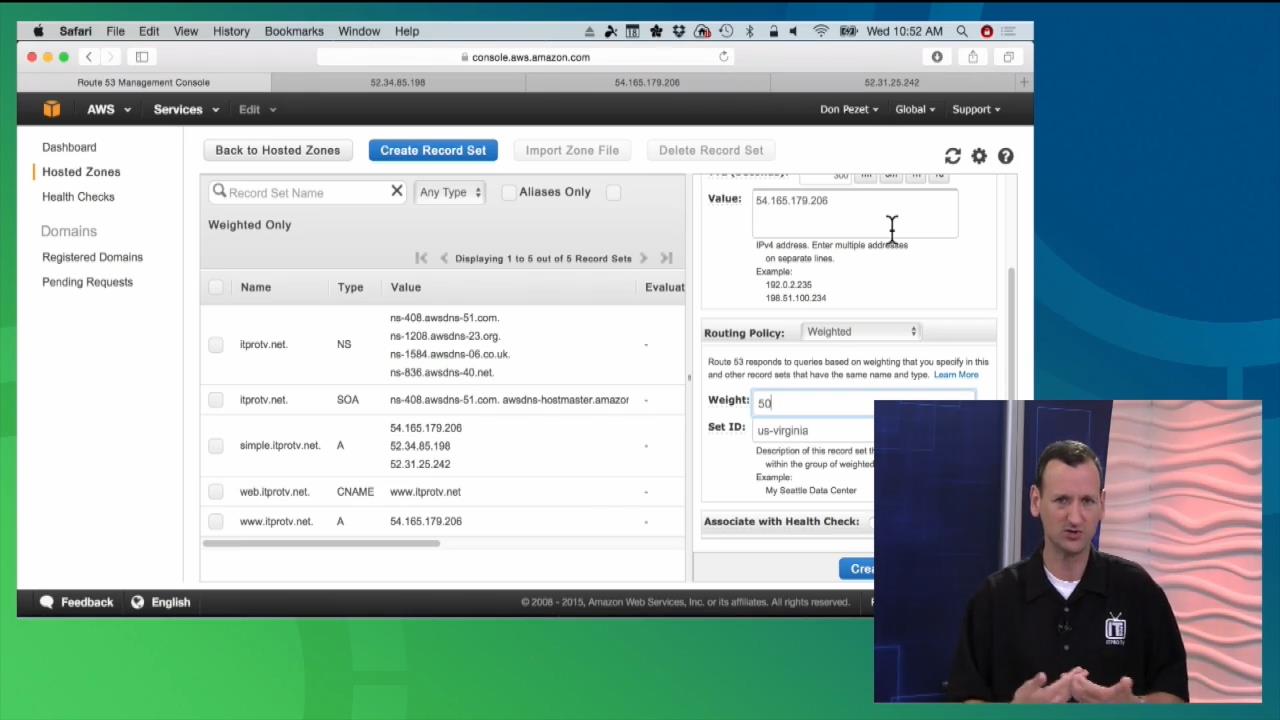Click the Weight input field
Viewport: 1280px width, 720px height.
[x=864, y=403]
